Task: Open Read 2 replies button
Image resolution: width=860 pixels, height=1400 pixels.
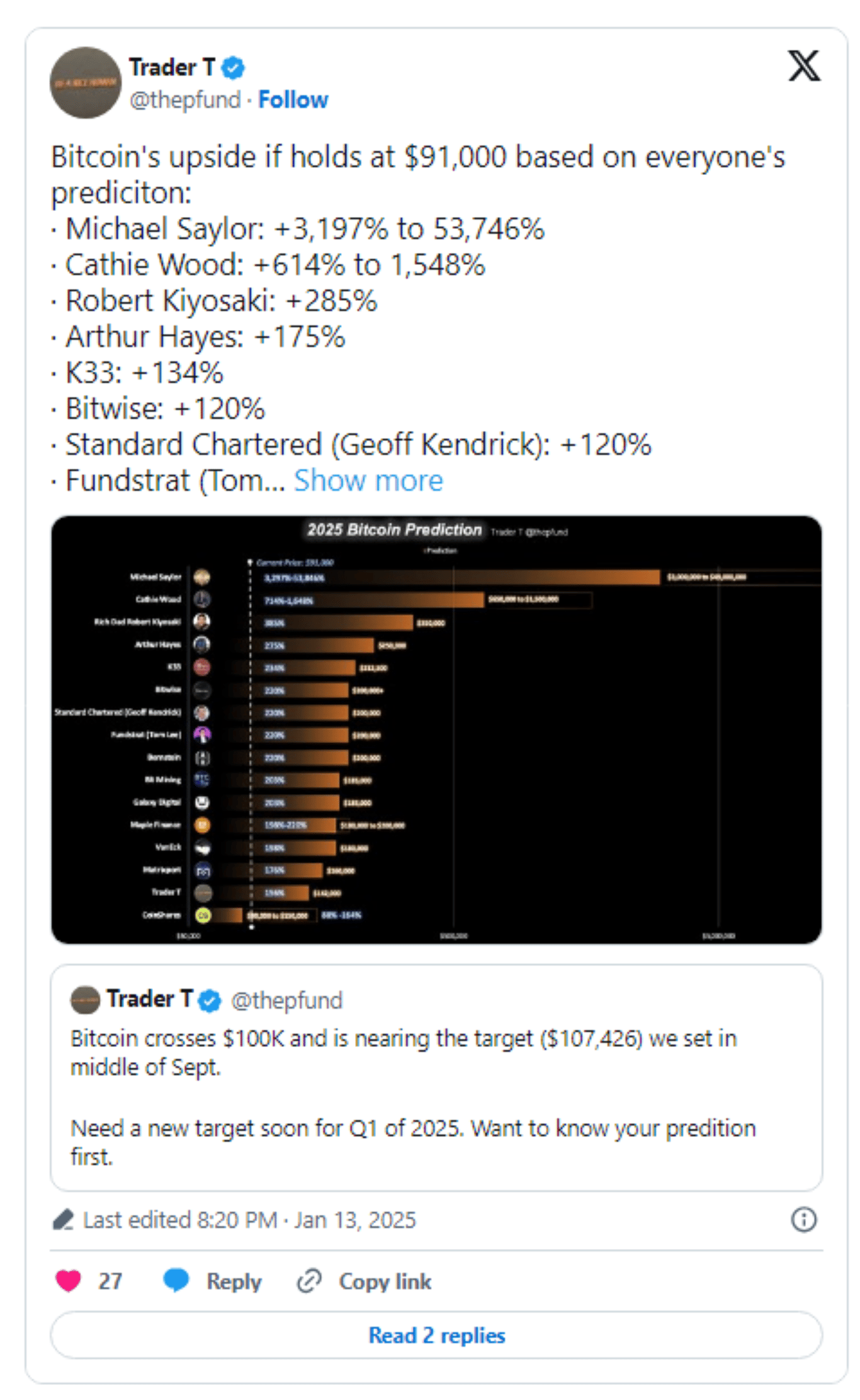Action: click(436, 1335)
